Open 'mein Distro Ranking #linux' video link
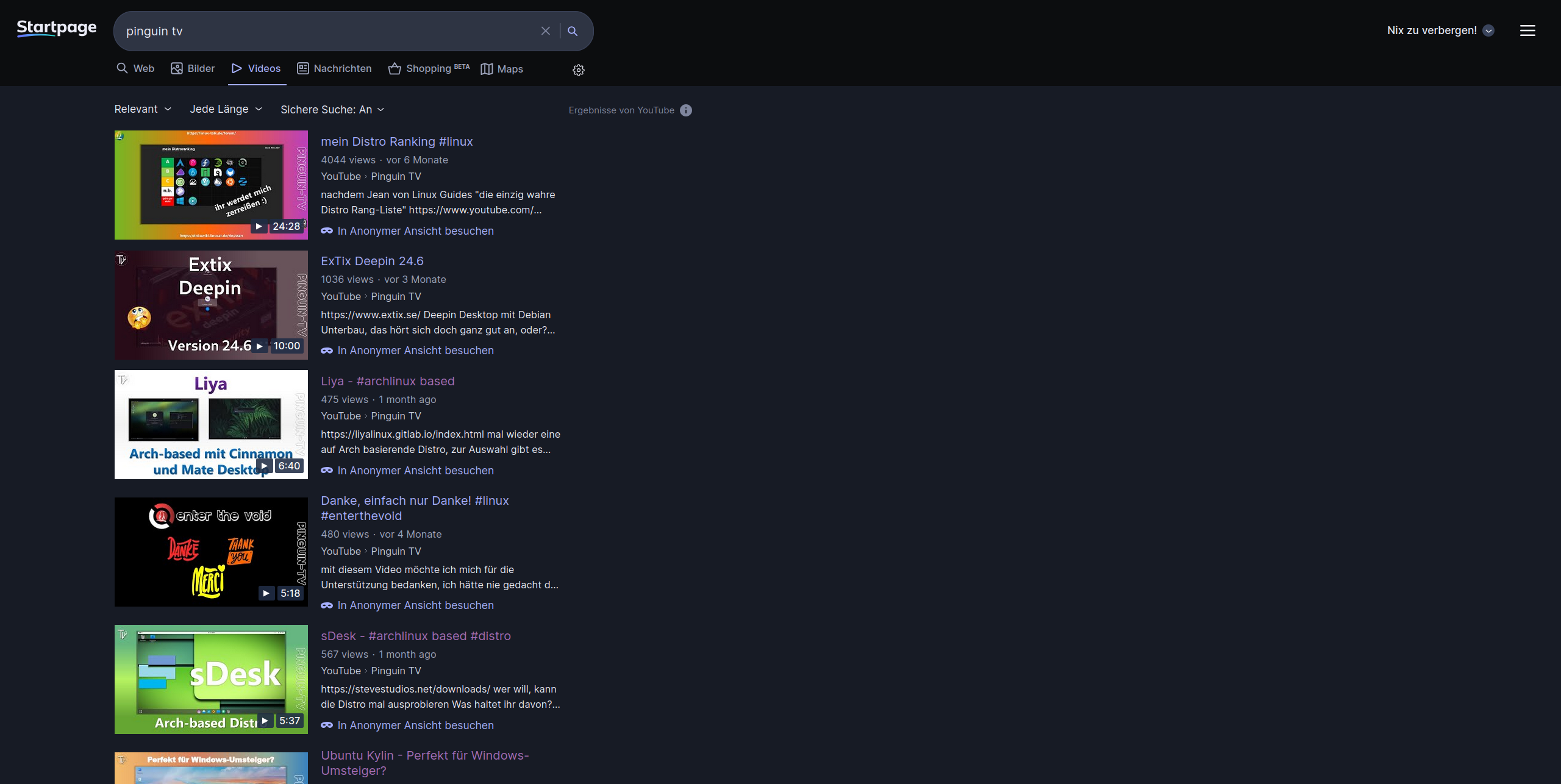The height and width of the screenshot is (784, 1561). point(396,141)
